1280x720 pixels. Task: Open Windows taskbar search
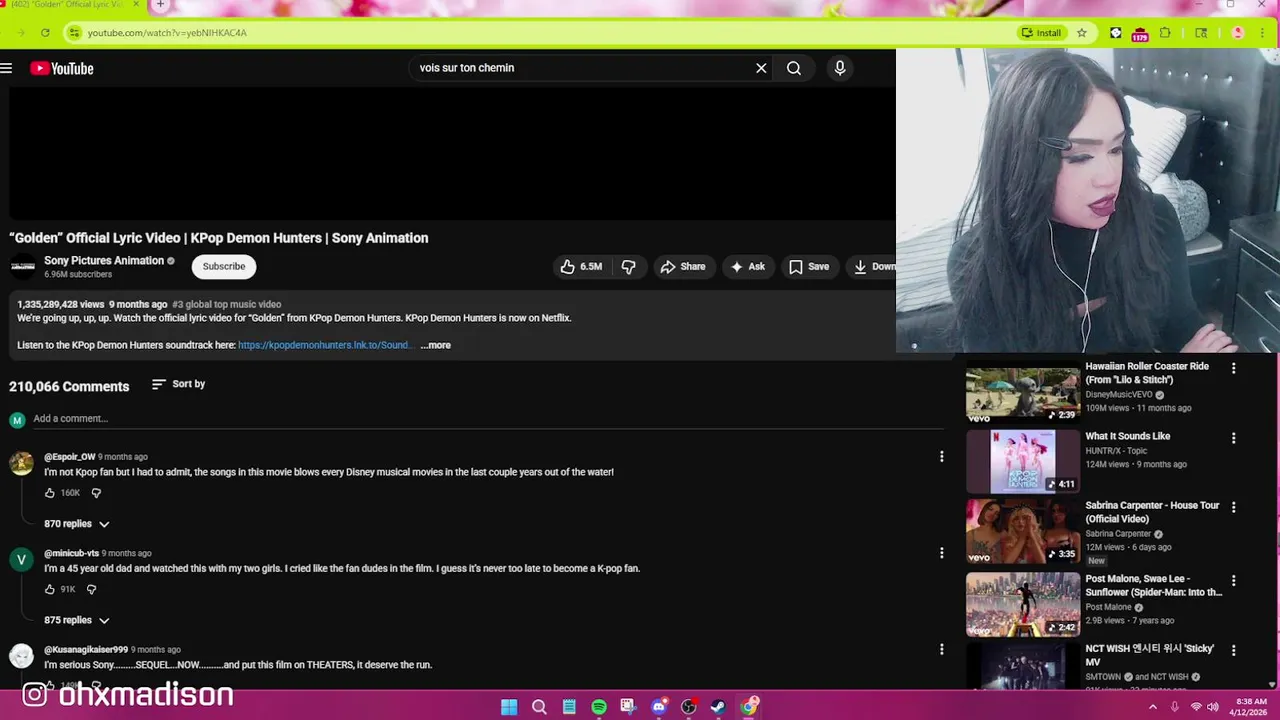tap(539, 707)
